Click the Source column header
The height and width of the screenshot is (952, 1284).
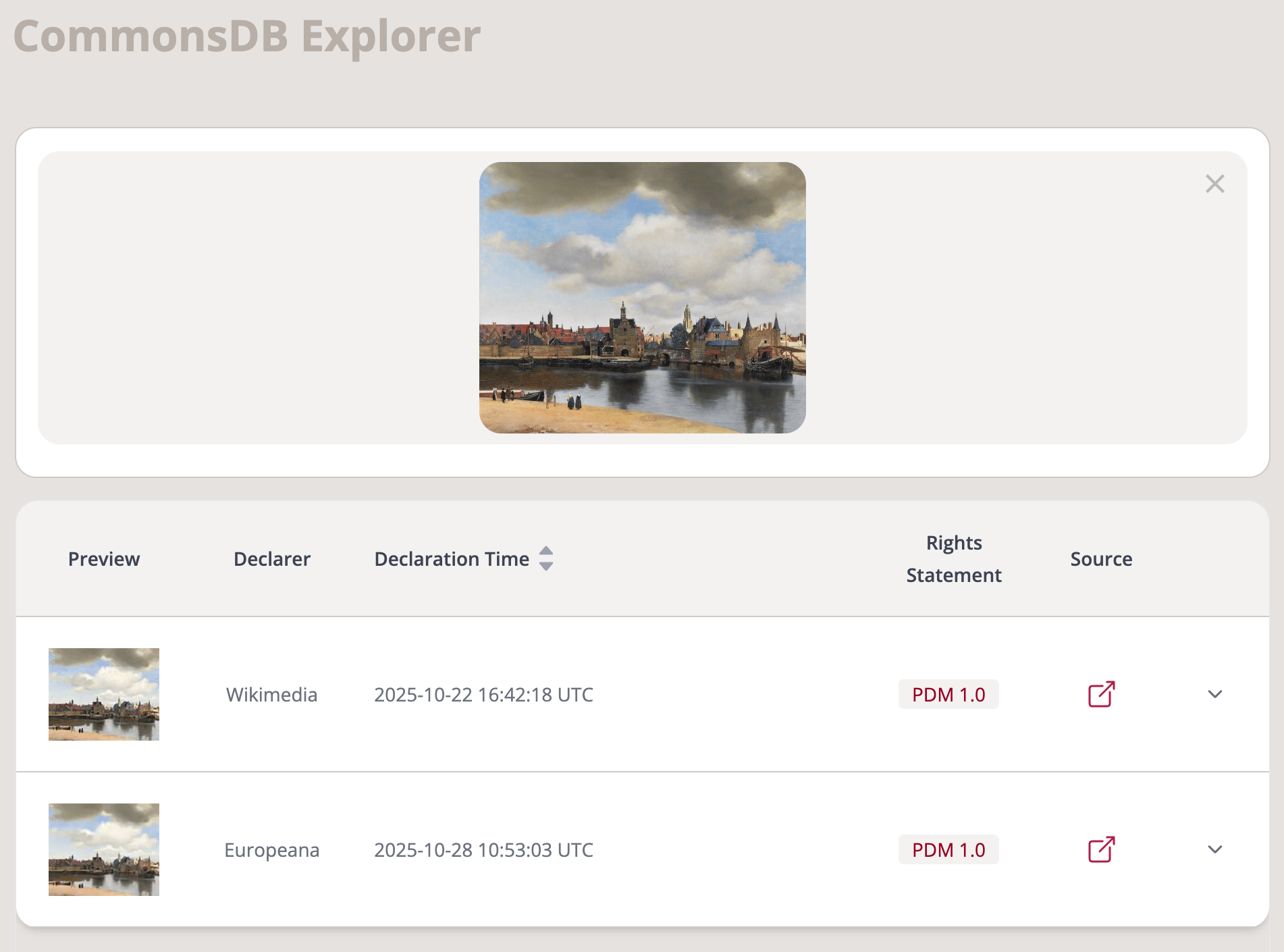coord(1100,559)
